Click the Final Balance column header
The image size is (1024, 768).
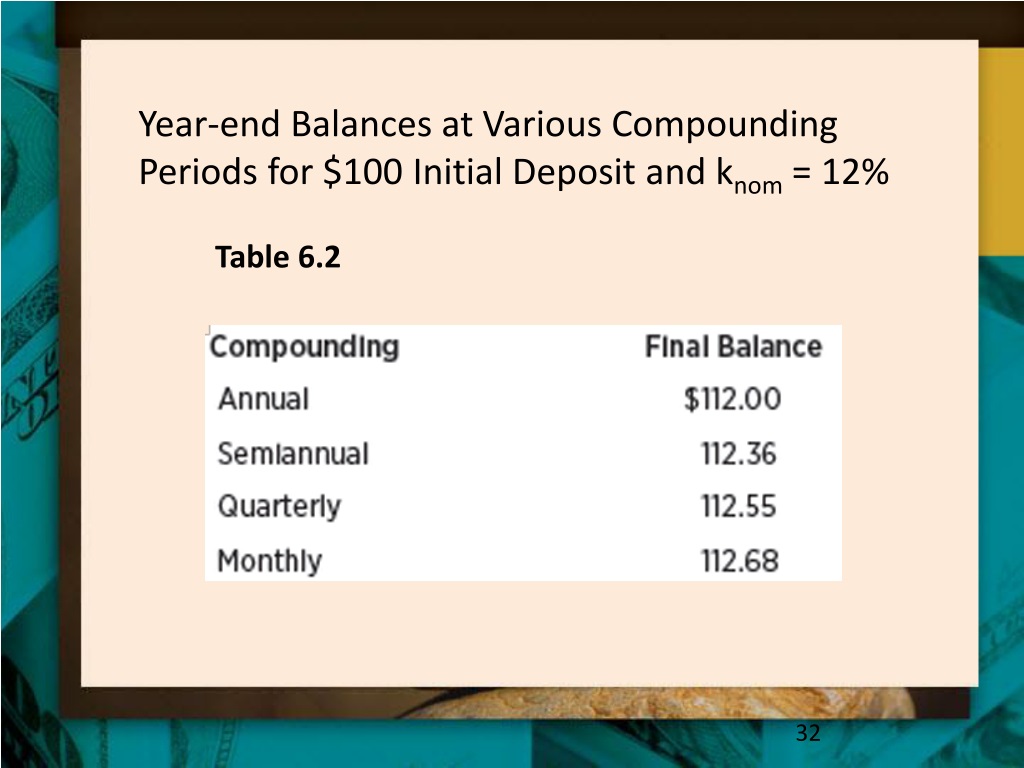pos(733,347)
